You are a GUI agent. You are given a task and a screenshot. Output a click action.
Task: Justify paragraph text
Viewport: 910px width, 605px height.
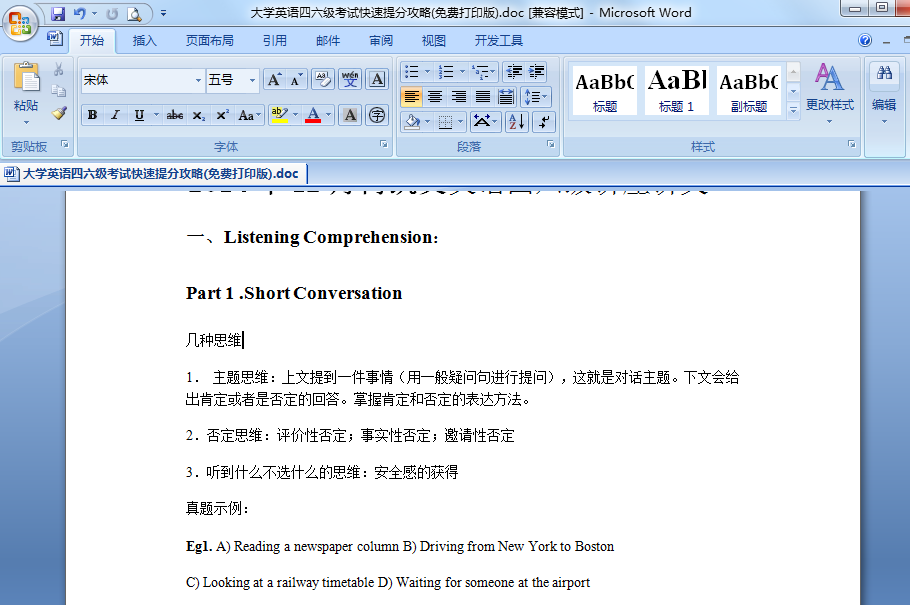pos(482,96)
